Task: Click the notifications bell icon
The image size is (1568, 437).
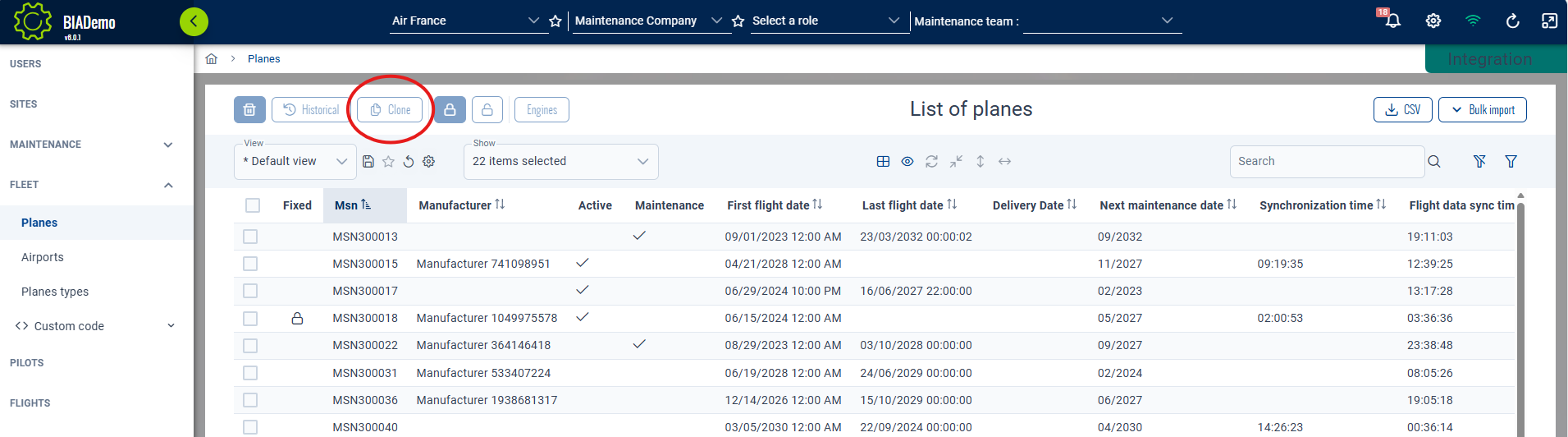Action: pos(1392,21)
